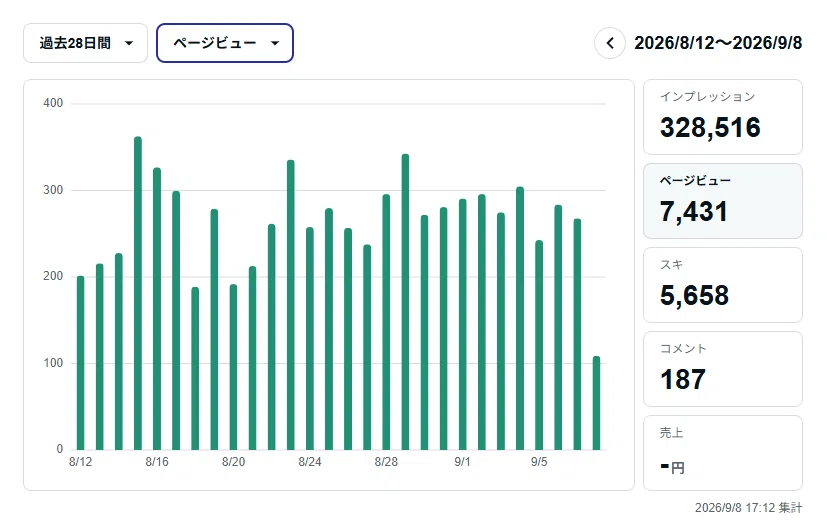The width and height of the screenshot is (827, 522).
Task: Click the 8/20 x-axis label
Action: click(x=233, y=462)
